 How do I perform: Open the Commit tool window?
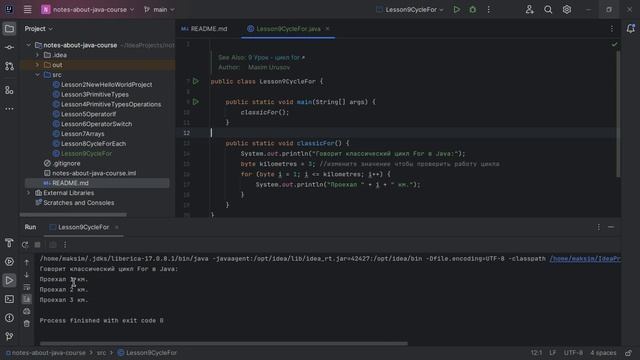pos(9,47)
